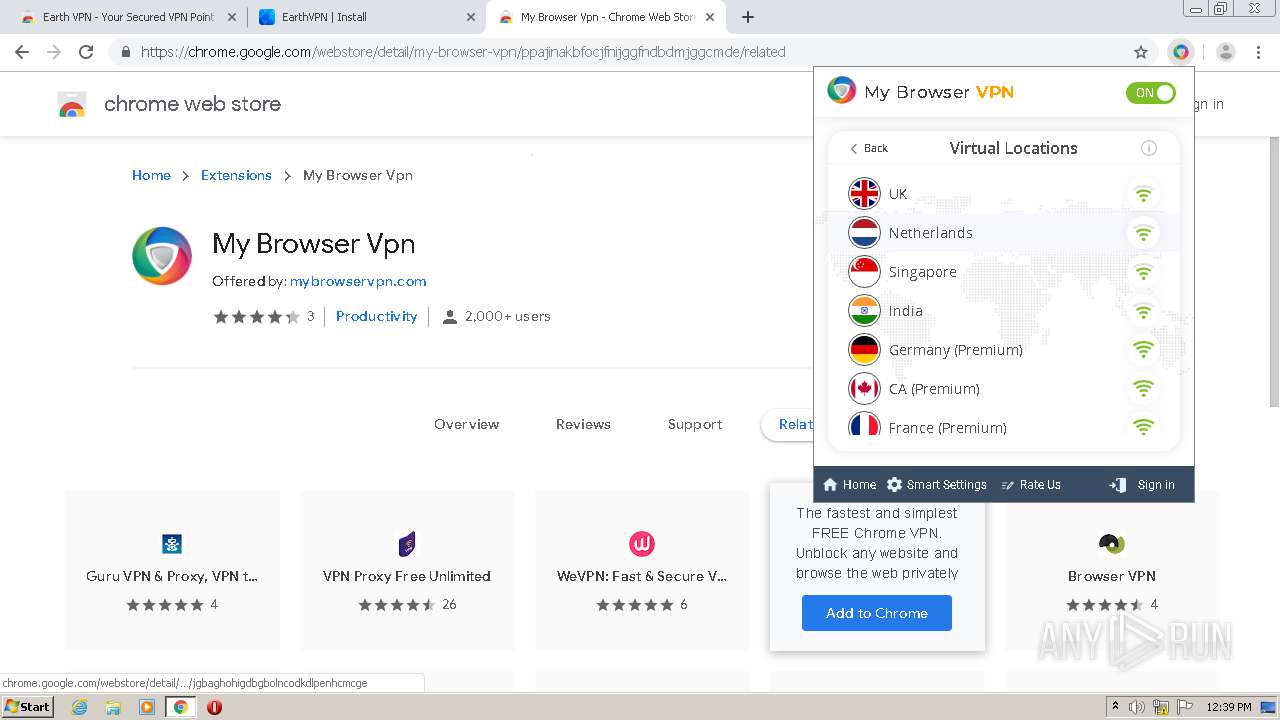Open the Virtual Locations info icon
Viewport: 1280px width, 720px height.
pos(1149,148)
